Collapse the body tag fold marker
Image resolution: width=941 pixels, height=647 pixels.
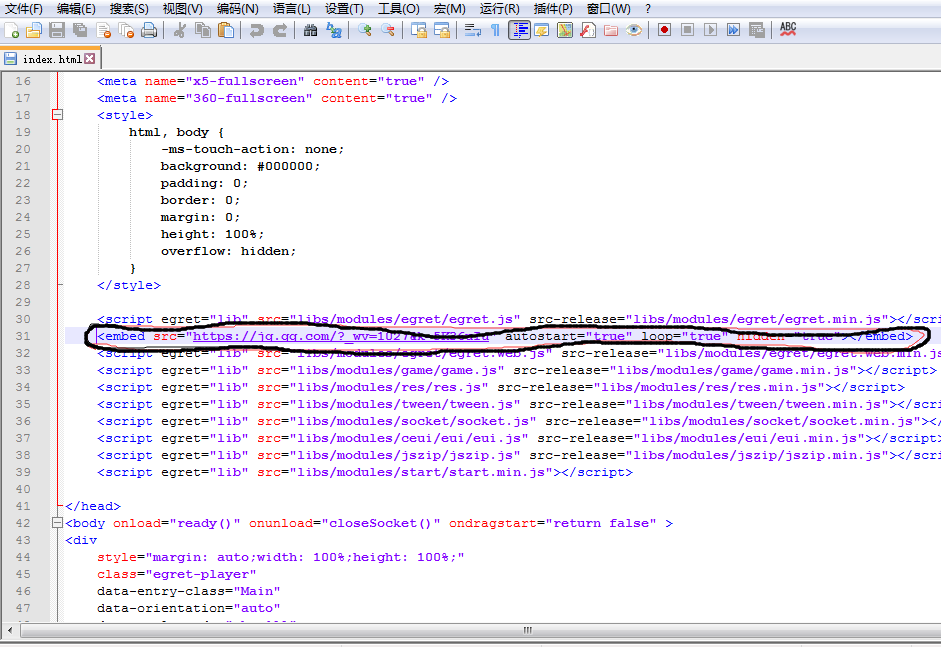tap(58, 523)
